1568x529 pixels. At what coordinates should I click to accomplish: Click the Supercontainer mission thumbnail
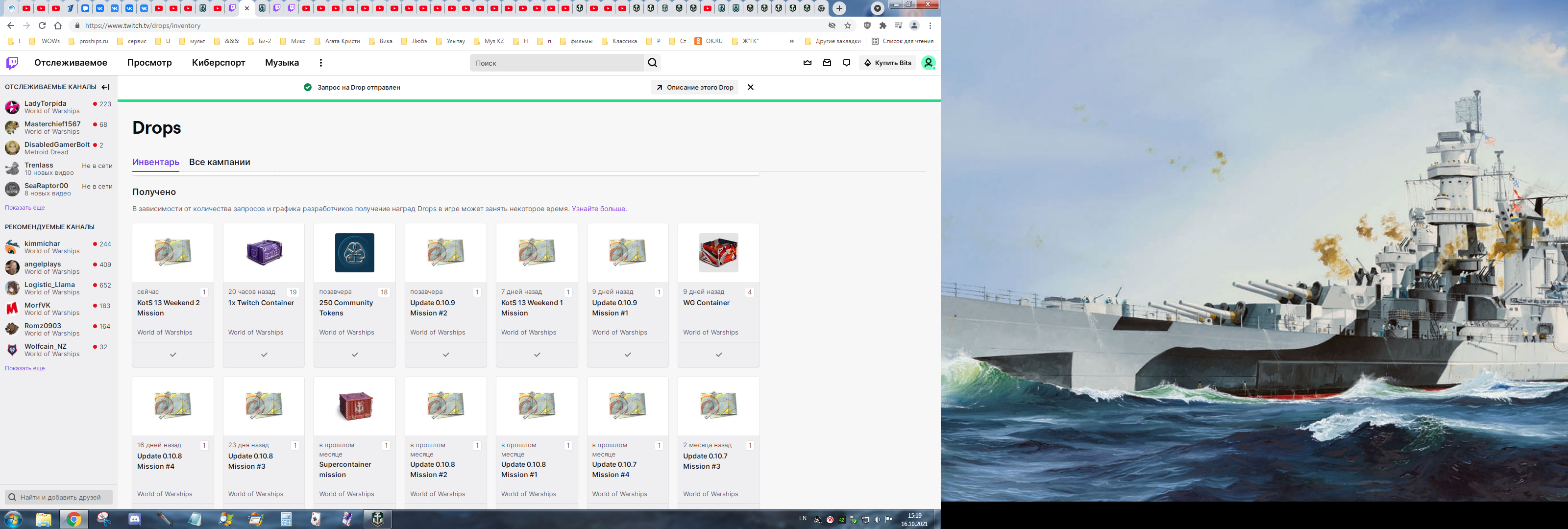coord(355,406)
